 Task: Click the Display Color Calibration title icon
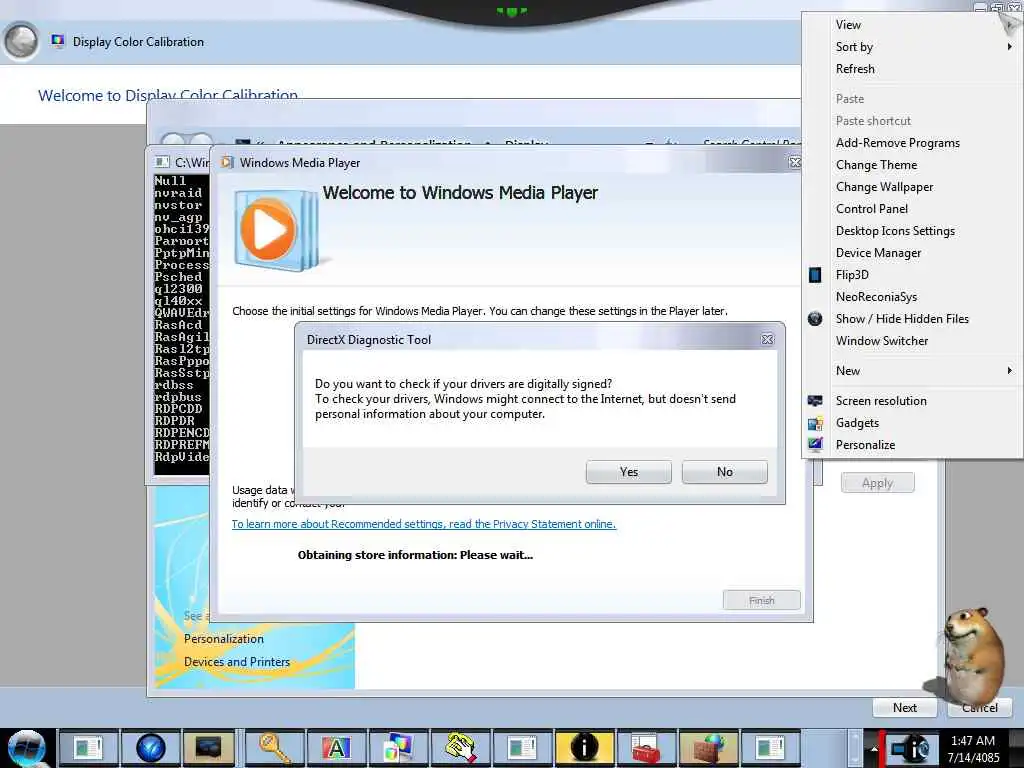coord(57,41)
